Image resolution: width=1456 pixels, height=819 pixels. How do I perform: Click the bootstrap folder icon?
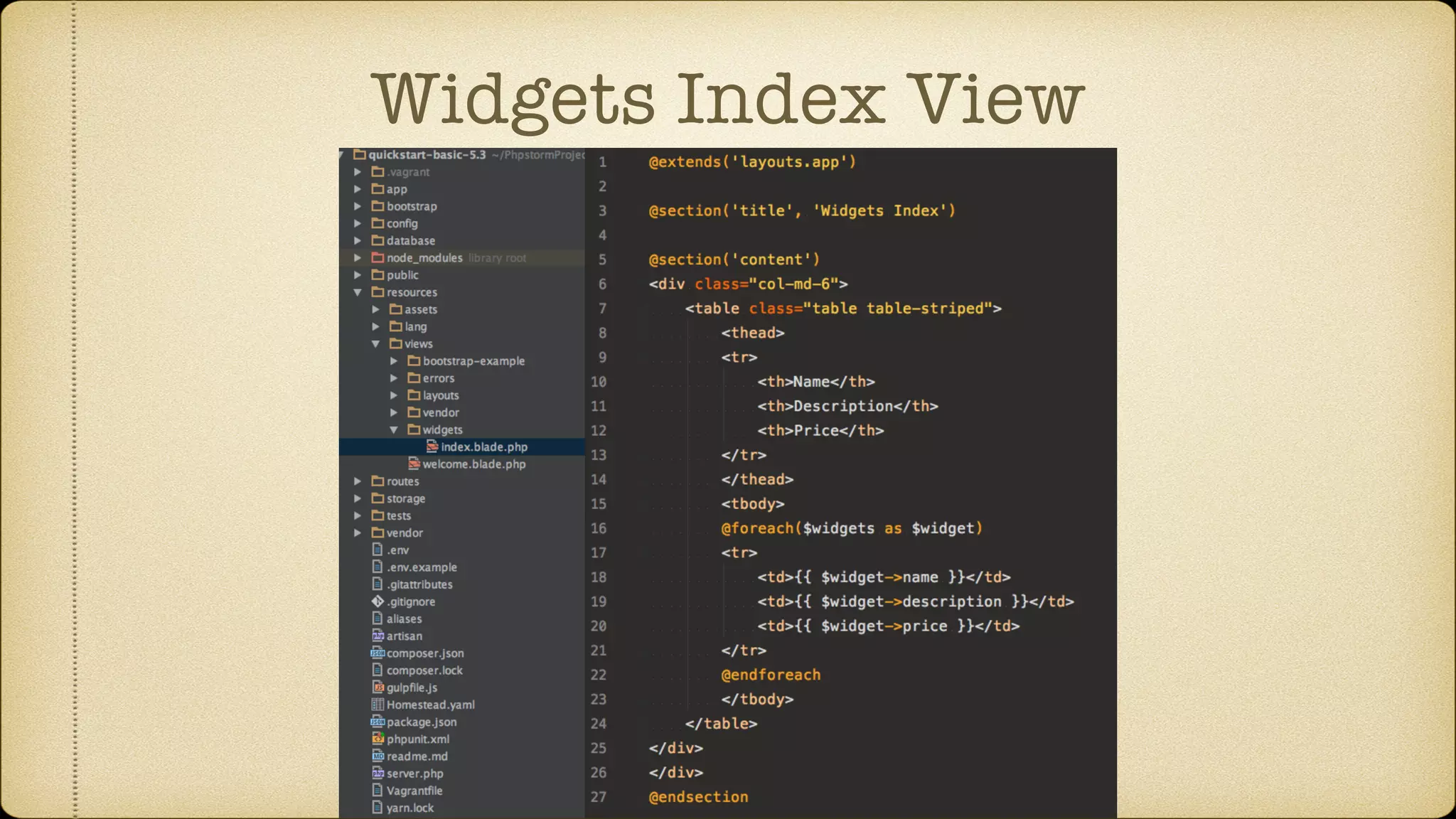(x=378, y=206)
